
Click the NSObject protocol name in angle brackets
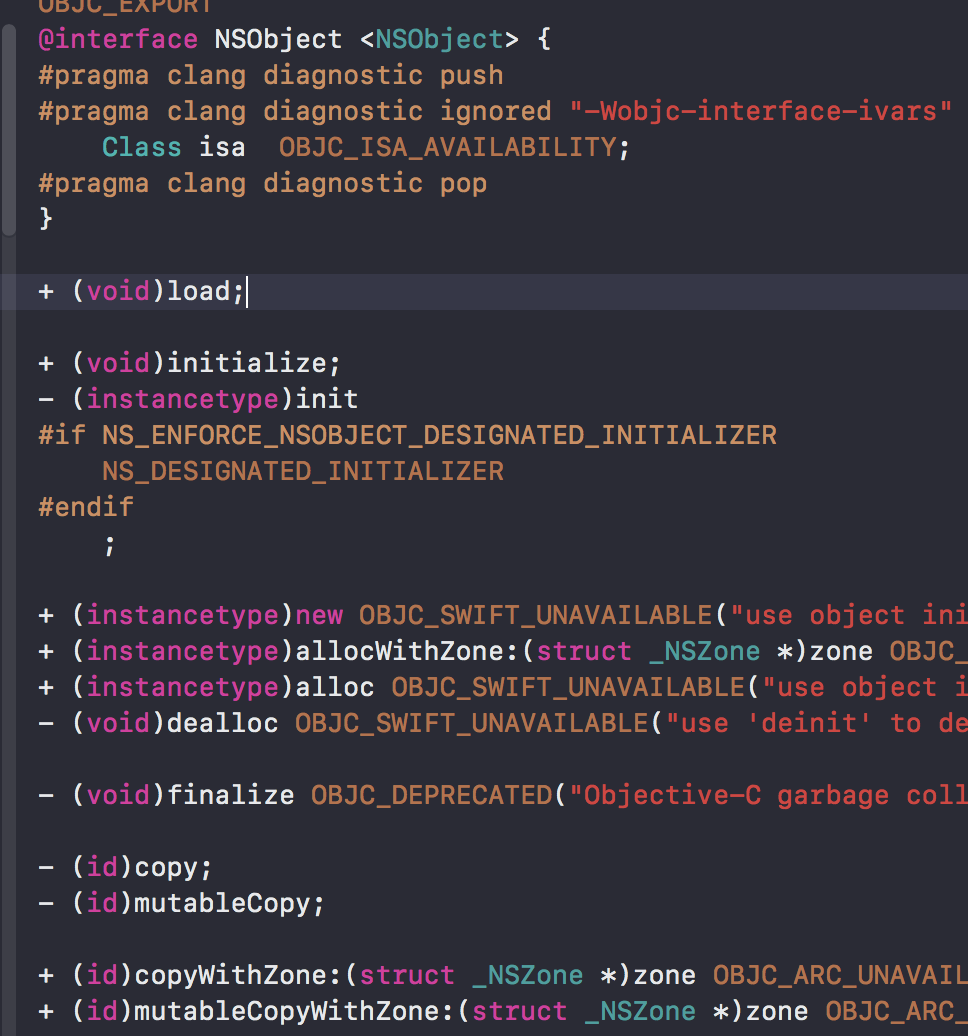pos(439,40)
